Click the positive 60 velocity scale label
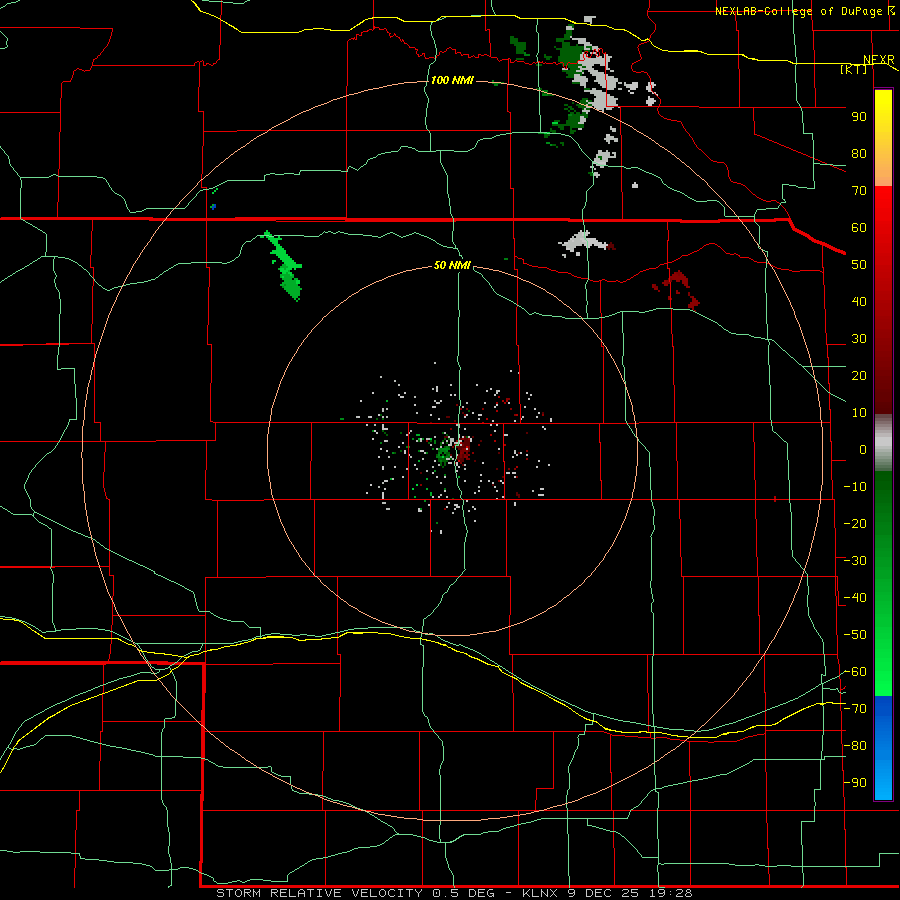Image resolution: width=900 pixels, height=900 pixels. coord(859,228)
